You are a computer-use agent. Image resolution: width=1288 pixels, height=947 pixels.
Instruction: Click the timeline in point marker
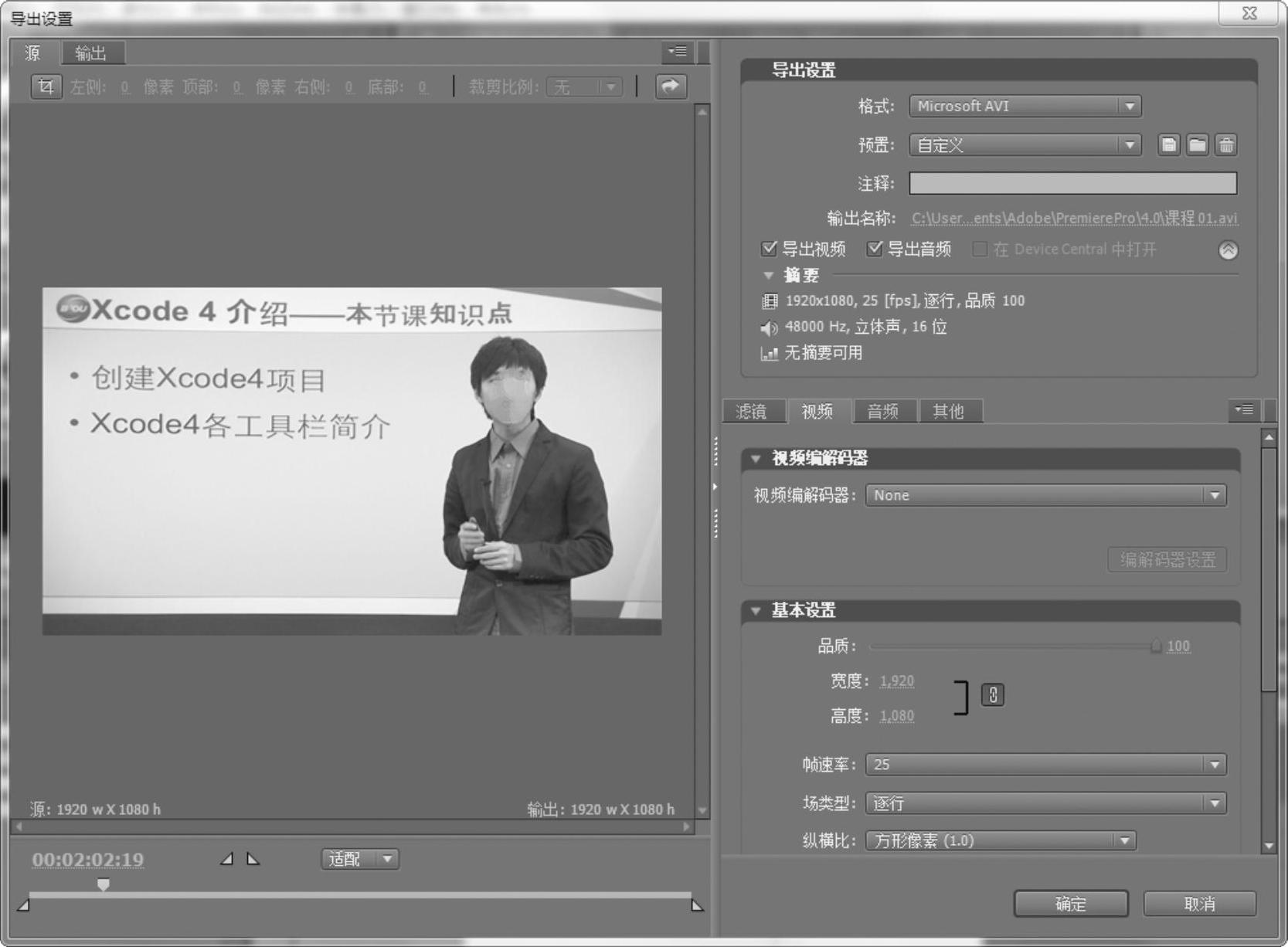[x=23, y=905]
